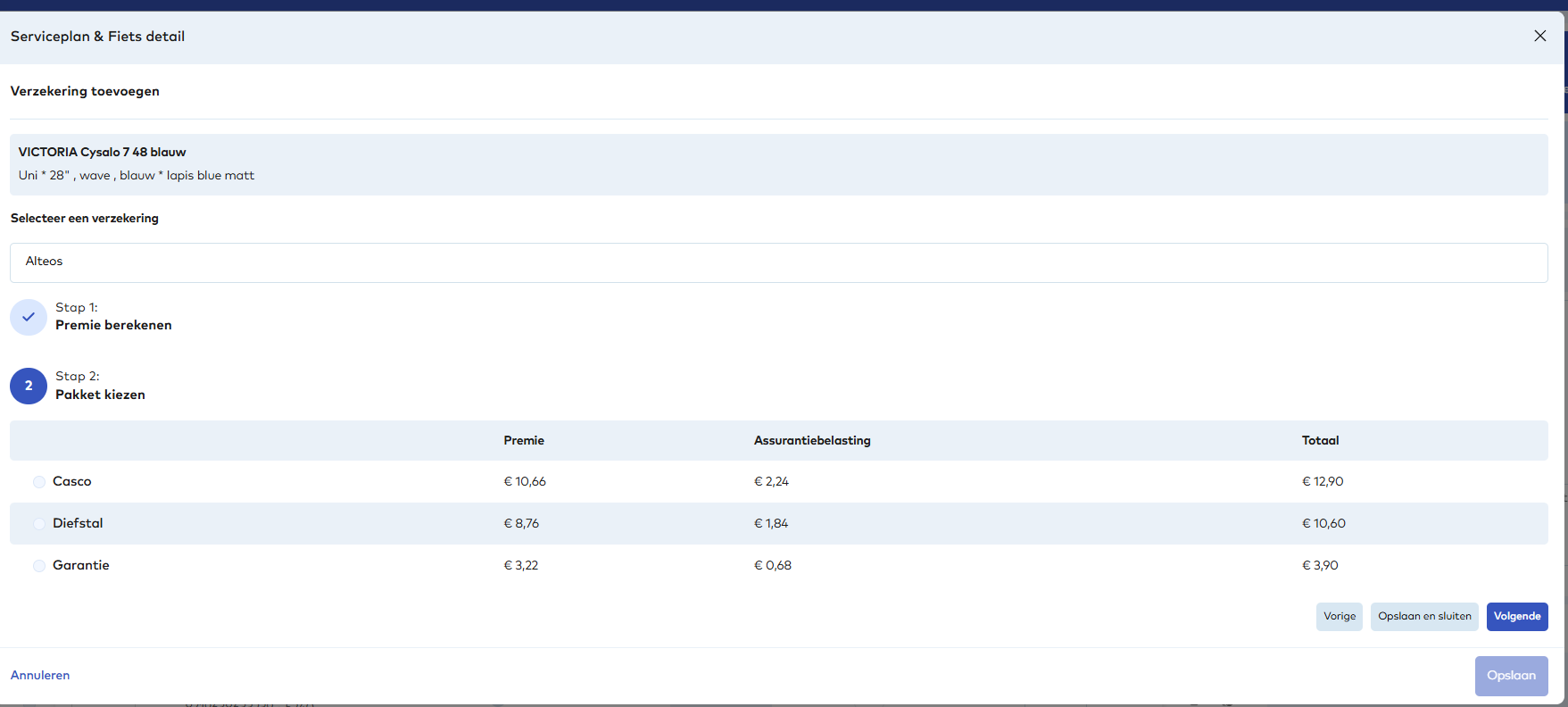Click the Premie column header
Viewport: 1568px width, 707px height.
[524, 441]
